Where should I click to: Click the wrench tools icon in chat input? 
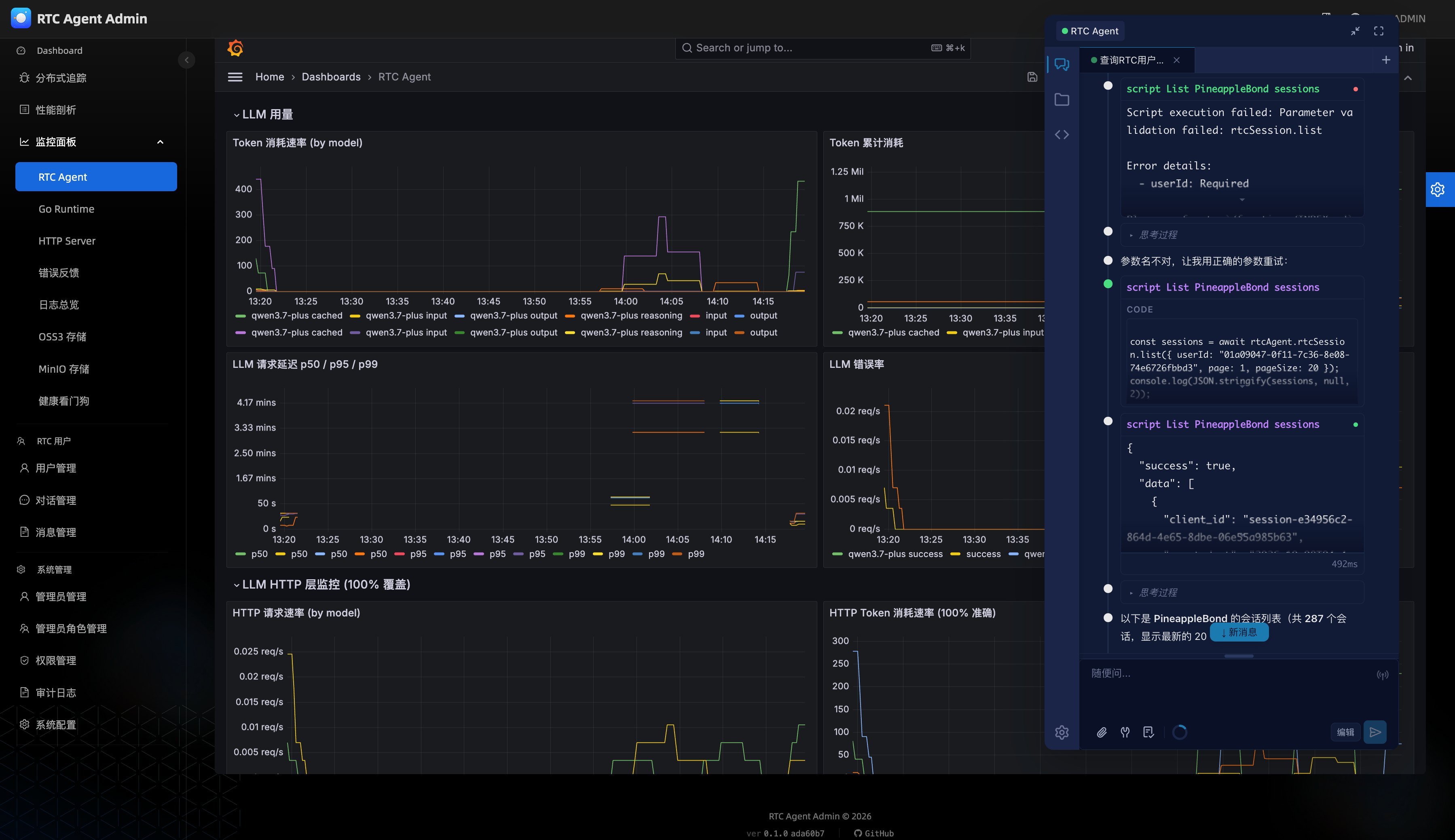tap(1125, 732)
